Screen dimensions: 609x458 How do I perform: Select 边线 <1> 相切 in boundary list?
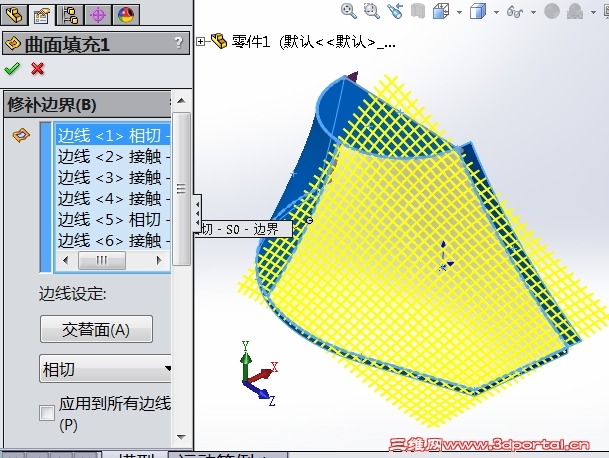coord(113,136)
